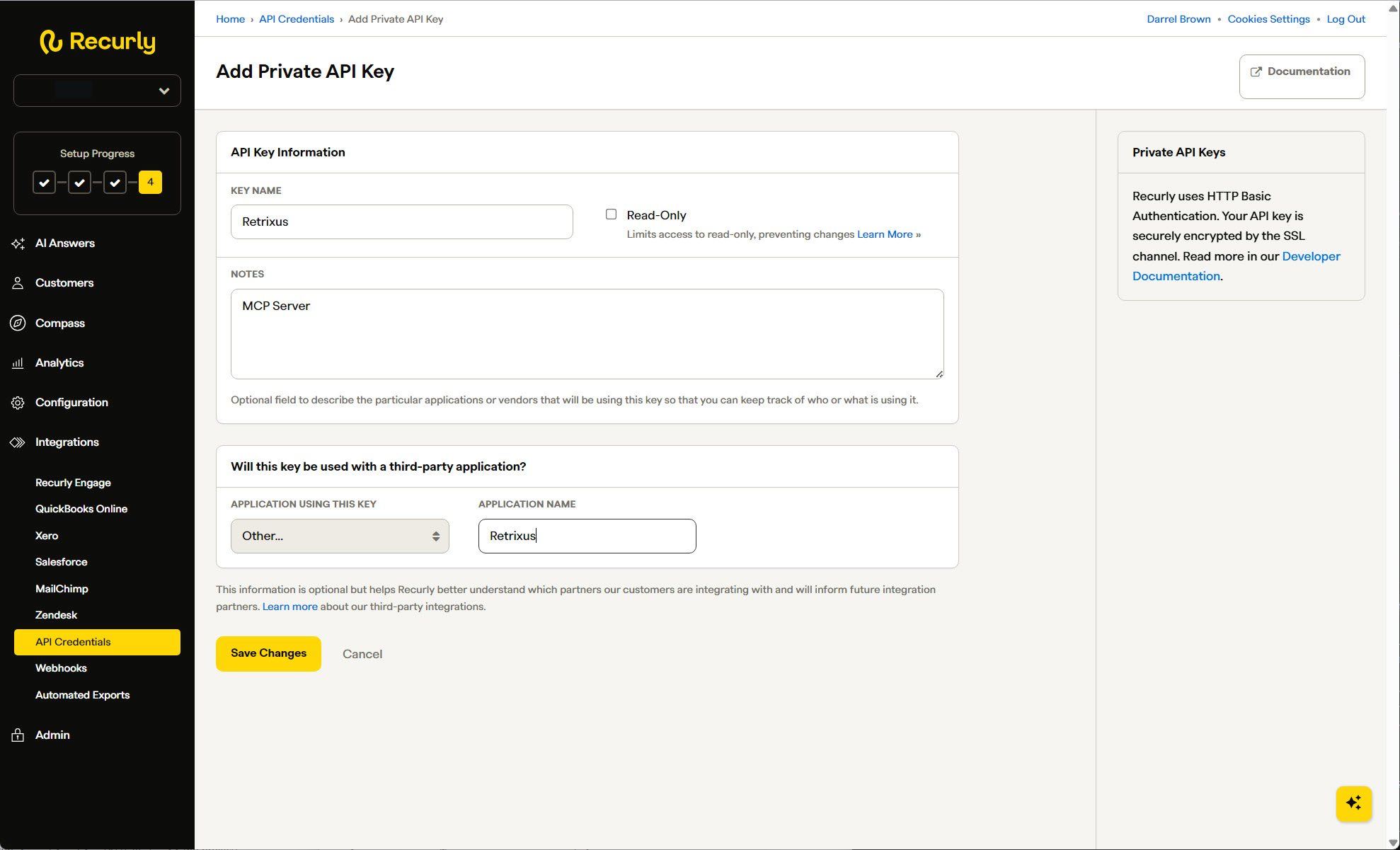Click Save Changes button

(268, 653)
